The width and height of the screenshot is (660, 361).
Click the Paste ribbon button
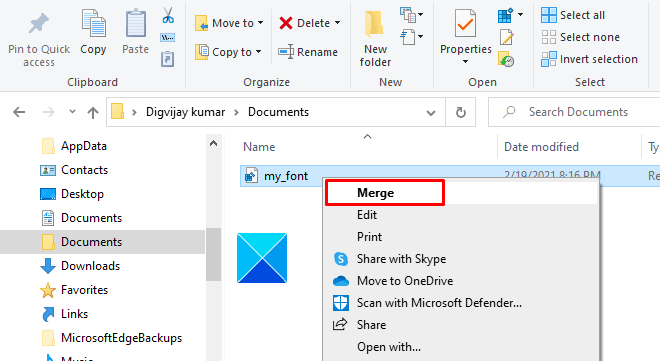(x=136, y=32)
